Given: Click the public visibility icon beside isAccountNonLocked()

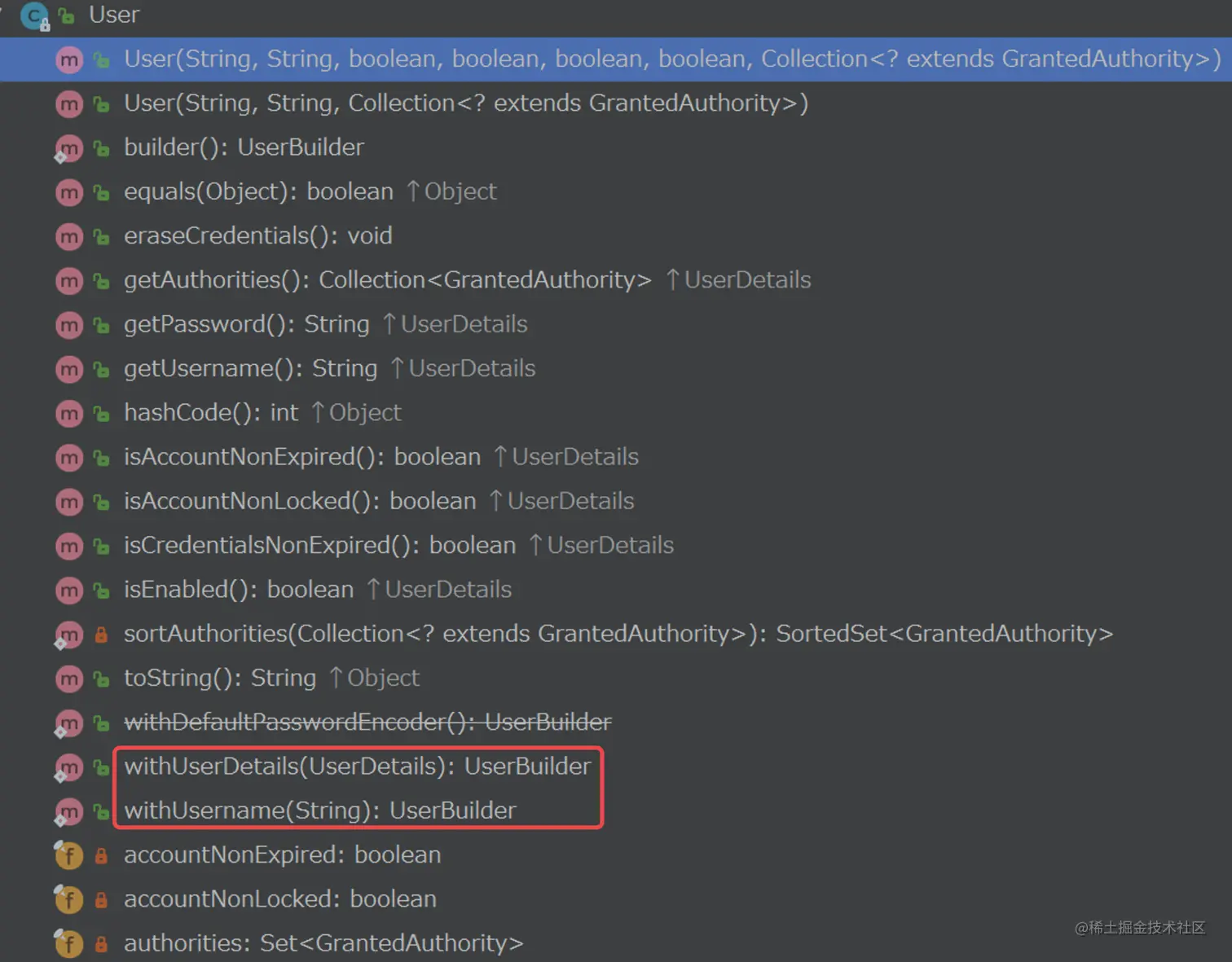Looking at the screenshot, I should coord(102,502).
